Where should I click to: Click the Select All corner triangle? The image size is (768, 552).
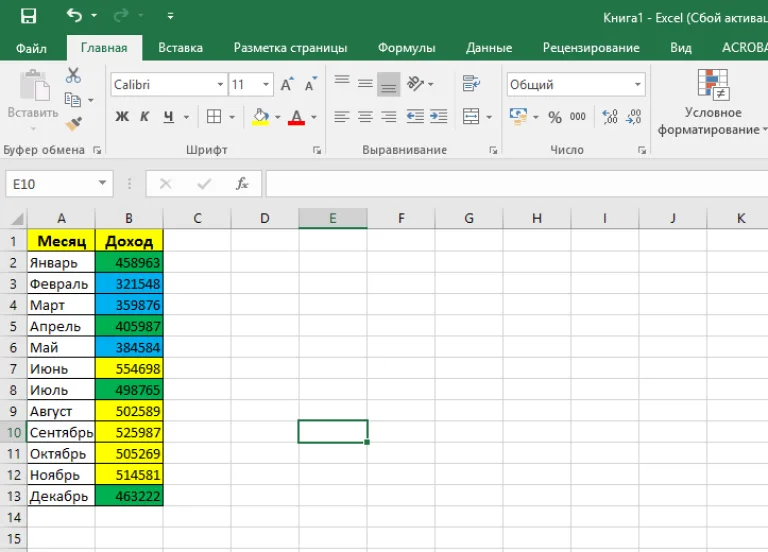pyautogui.click(x=17, y=219)
